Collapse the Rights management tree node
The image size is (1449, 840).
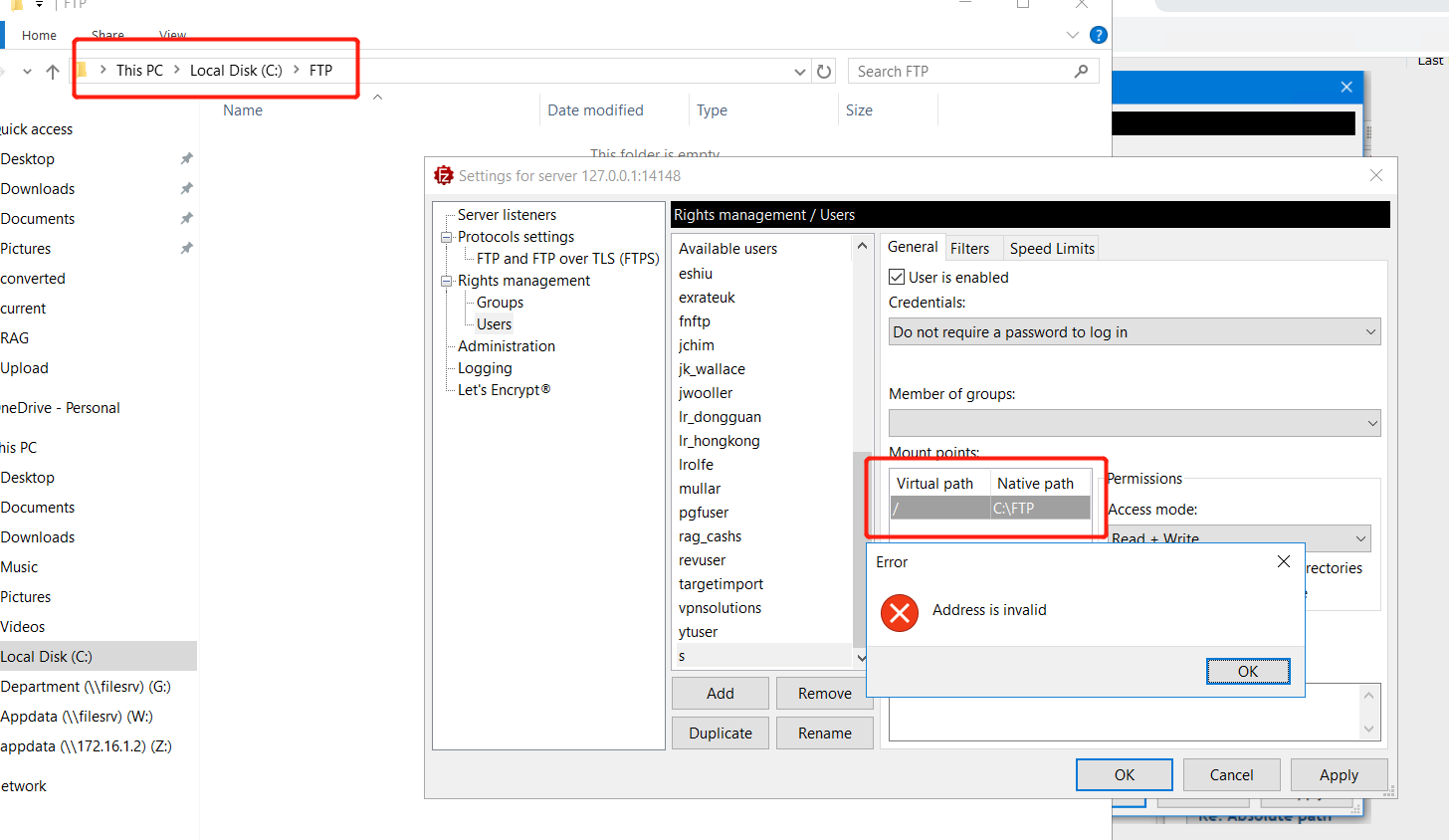447,281
